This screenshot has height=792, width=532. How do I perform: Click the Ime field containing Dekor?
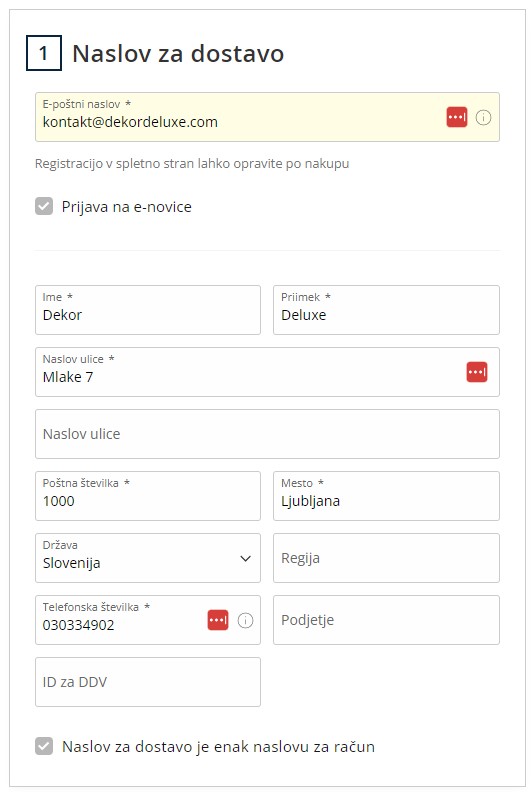click(x=148, y=310)
